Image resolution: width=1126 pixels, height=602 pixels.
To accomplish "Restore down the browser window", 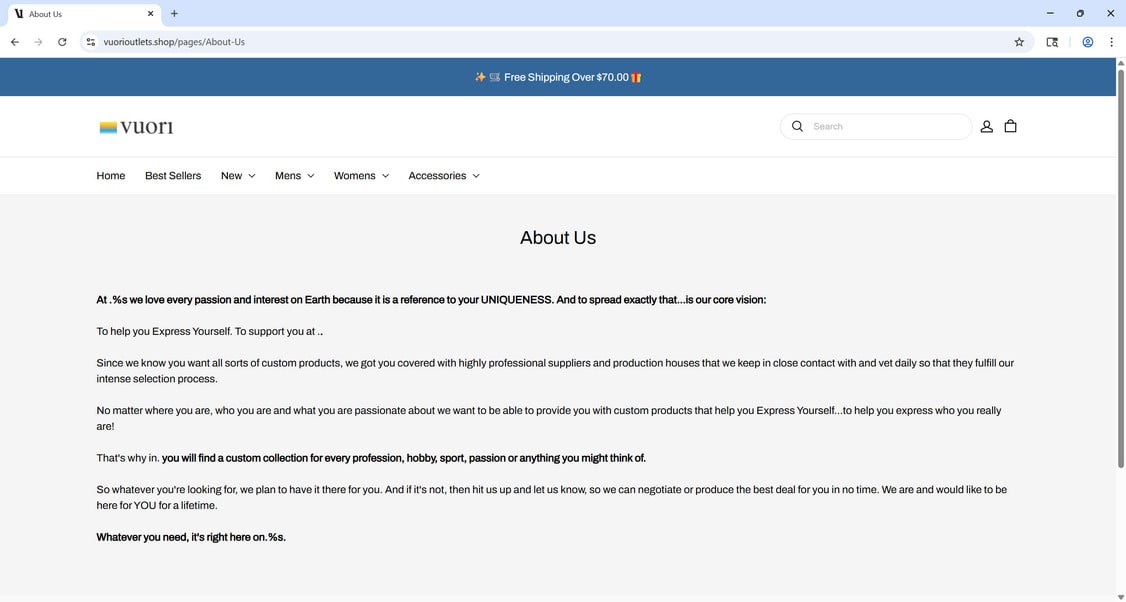I will [1080, 14].
